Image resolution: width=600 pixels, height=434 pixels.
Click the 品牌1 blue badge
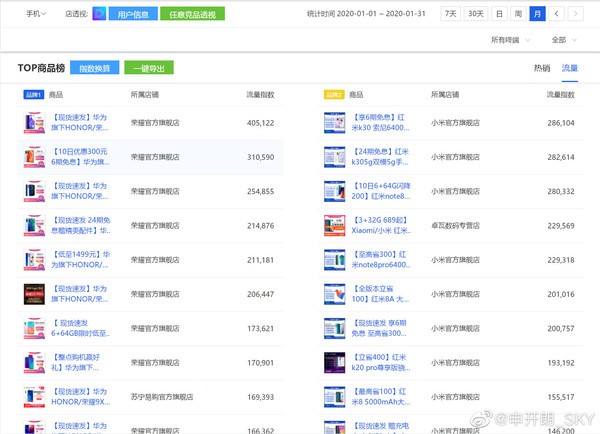pos(32,94)
